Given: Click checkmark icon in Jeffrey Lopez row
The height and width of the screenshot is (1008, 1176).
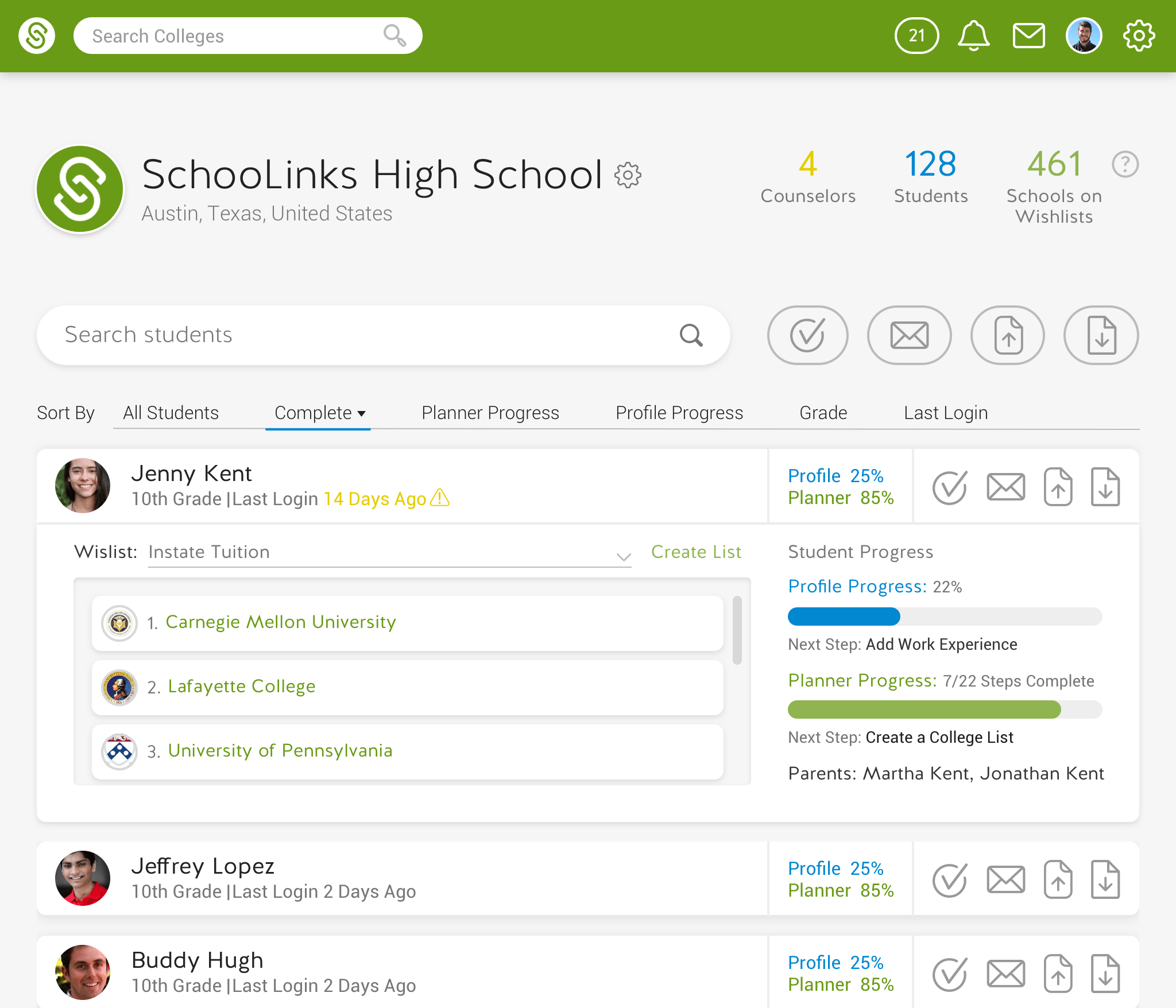Looking at the screenshot, I should pos(950,879).
